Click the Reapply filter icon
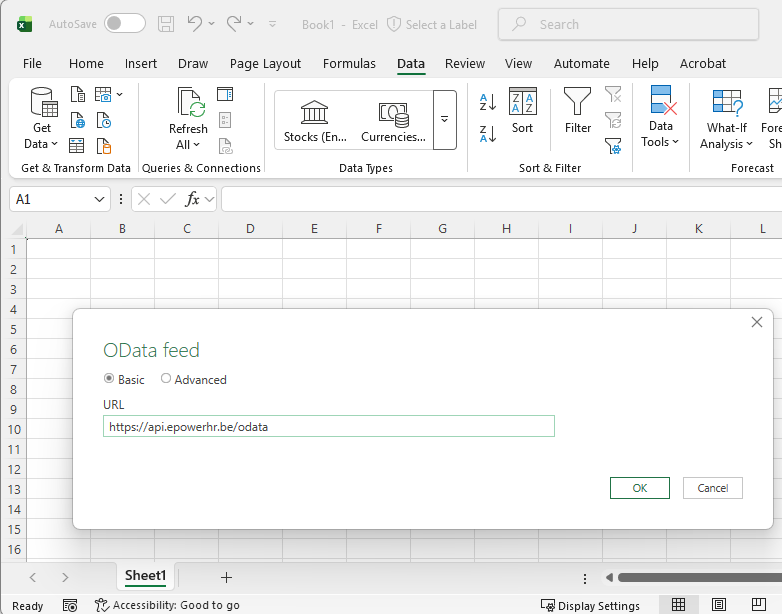782x614 pixels. [613, 120]
